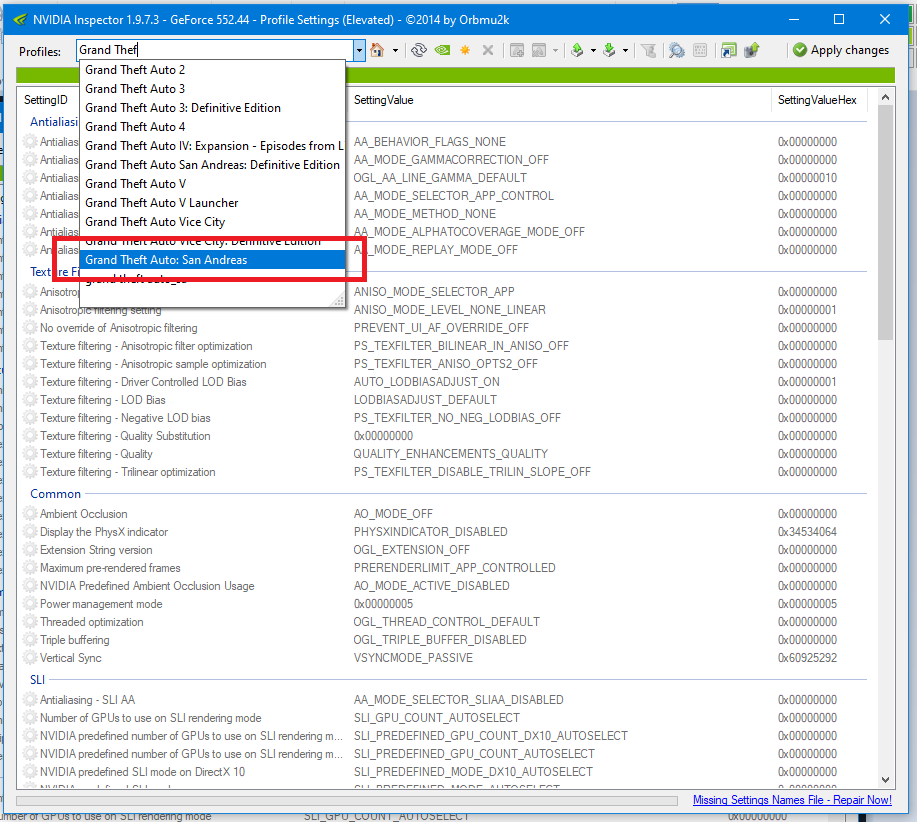Choose Grand Theft Auto IV: Expansion entry

click(x=212, y=146)
